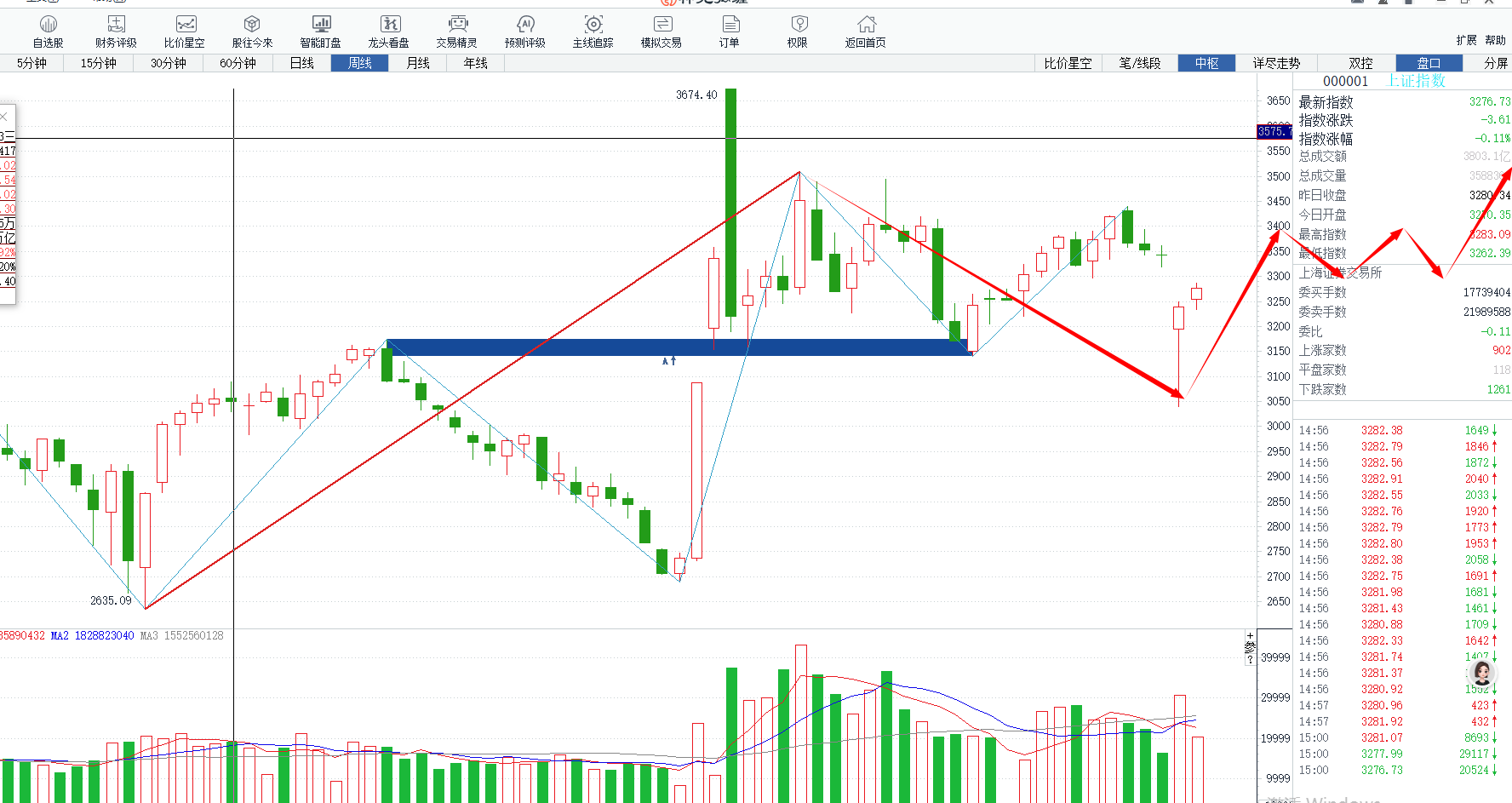The image size is (1512, 803).
Task: Click the floating assistant avatar
Action: [1482, 673]
